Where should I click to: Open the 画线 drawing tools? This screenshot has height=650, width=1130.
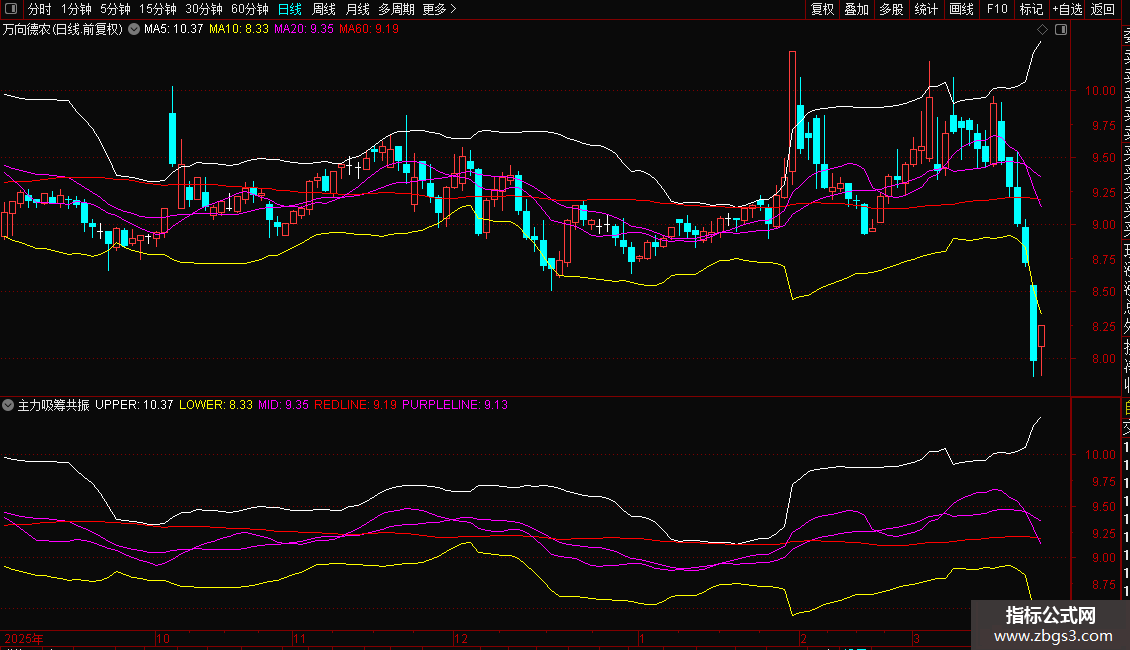tap(961, 9)
